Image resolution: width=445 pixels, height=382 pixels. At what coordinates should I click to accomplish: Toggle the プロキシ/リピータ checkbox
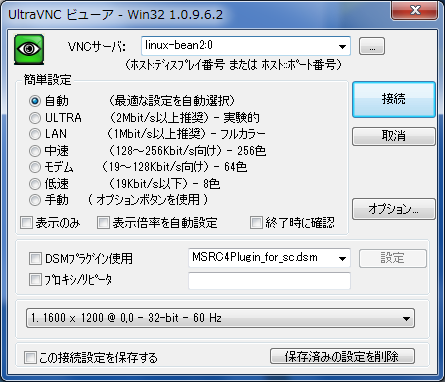coord(35,280)
